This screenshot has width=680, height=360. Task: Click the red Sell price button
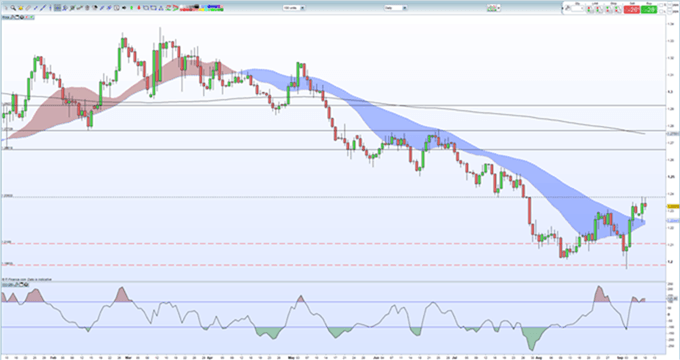point(632,10)
